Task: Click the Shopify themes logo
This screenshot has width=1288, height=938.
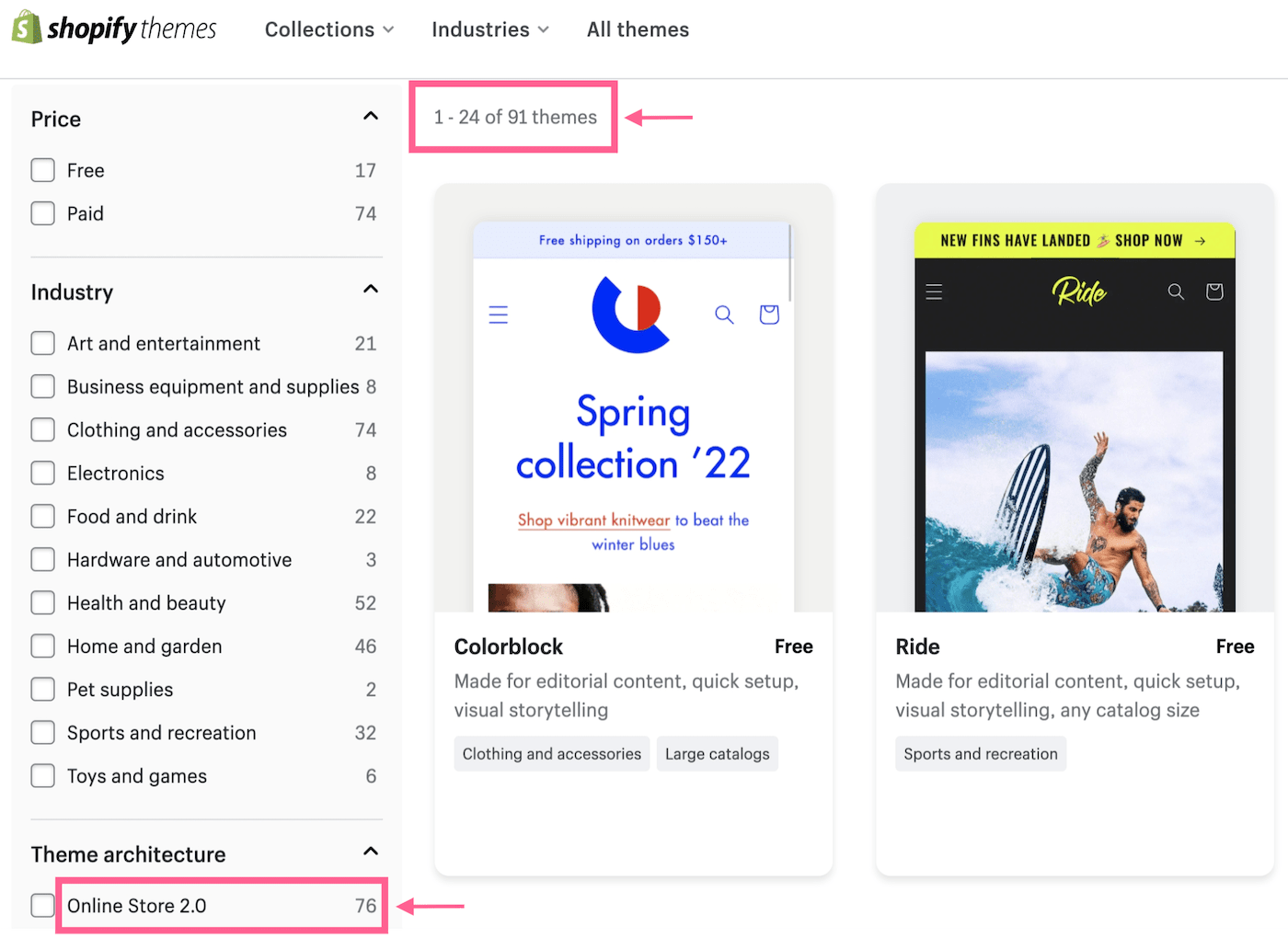Action: (x=114, y=29)
